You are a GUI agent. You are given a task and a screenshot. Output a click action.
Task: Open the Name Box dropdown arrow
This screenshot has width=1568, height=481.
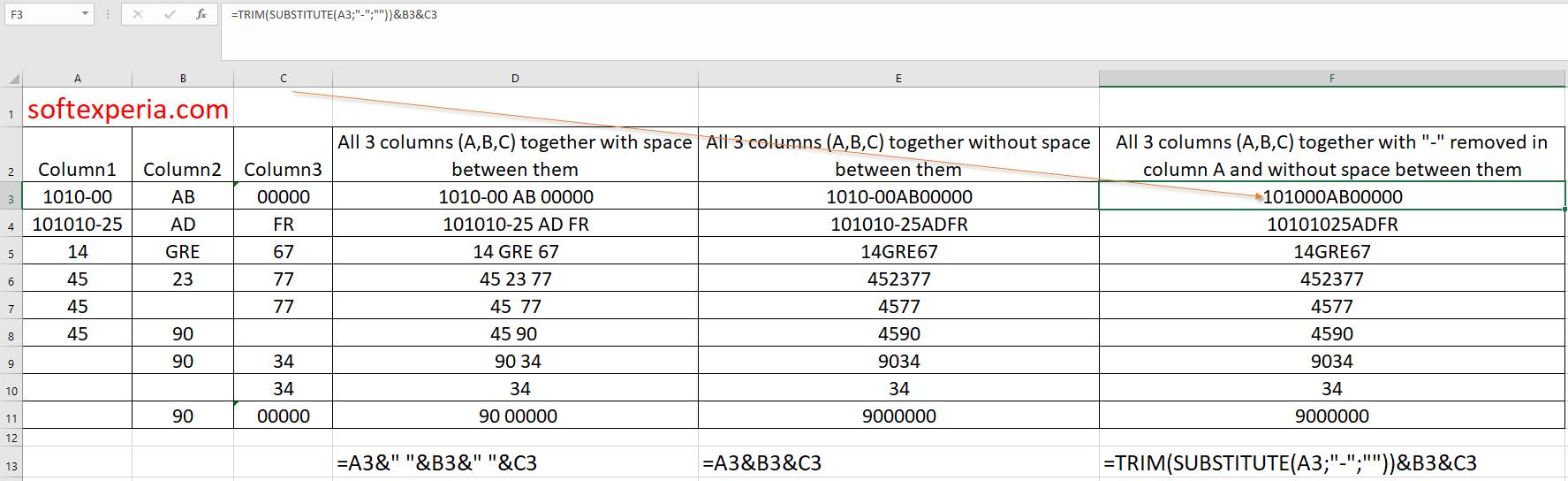(85, 14)
